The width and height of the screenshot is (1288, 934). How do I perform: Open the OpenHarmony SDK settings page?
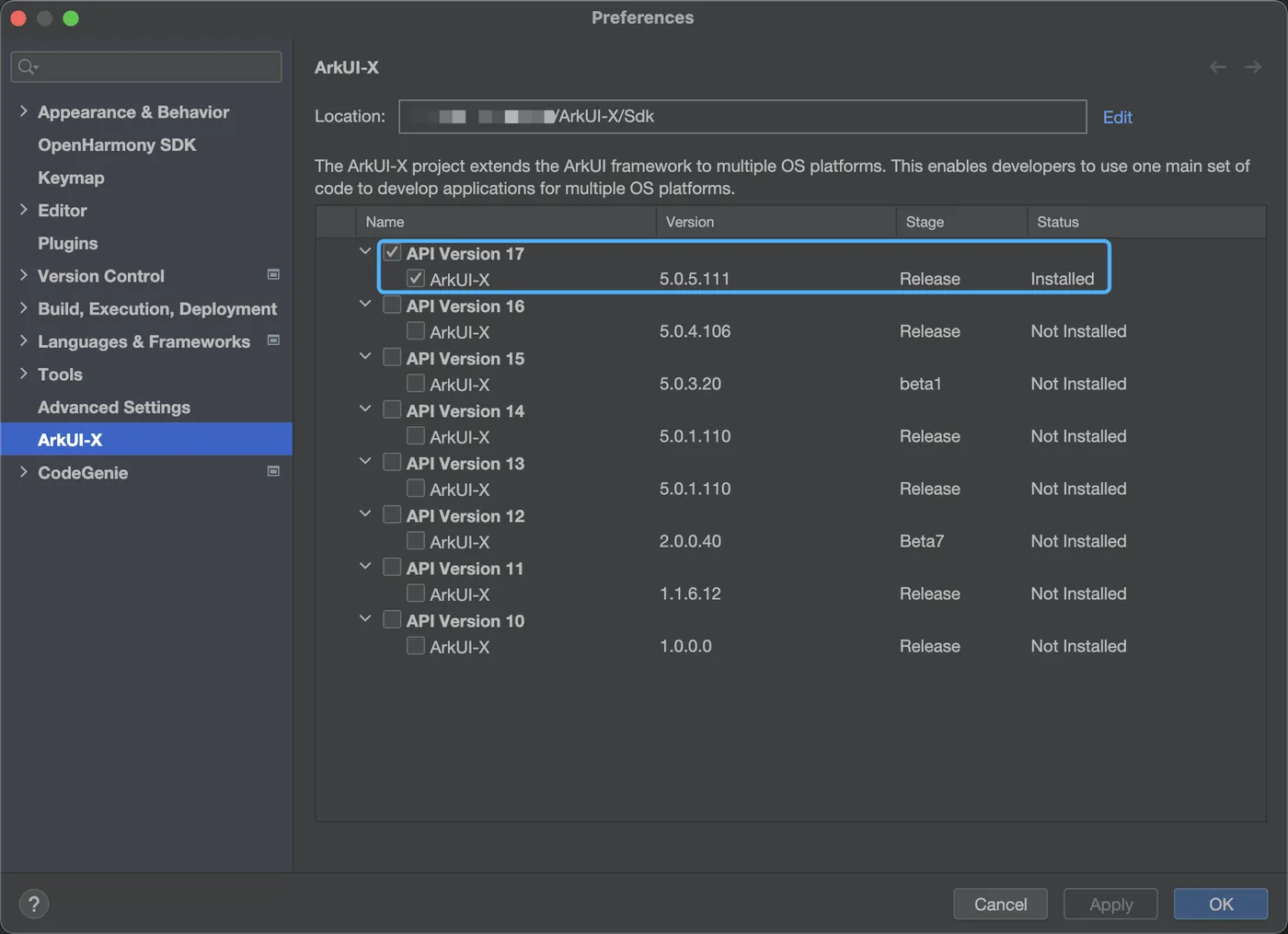(117, 144)
